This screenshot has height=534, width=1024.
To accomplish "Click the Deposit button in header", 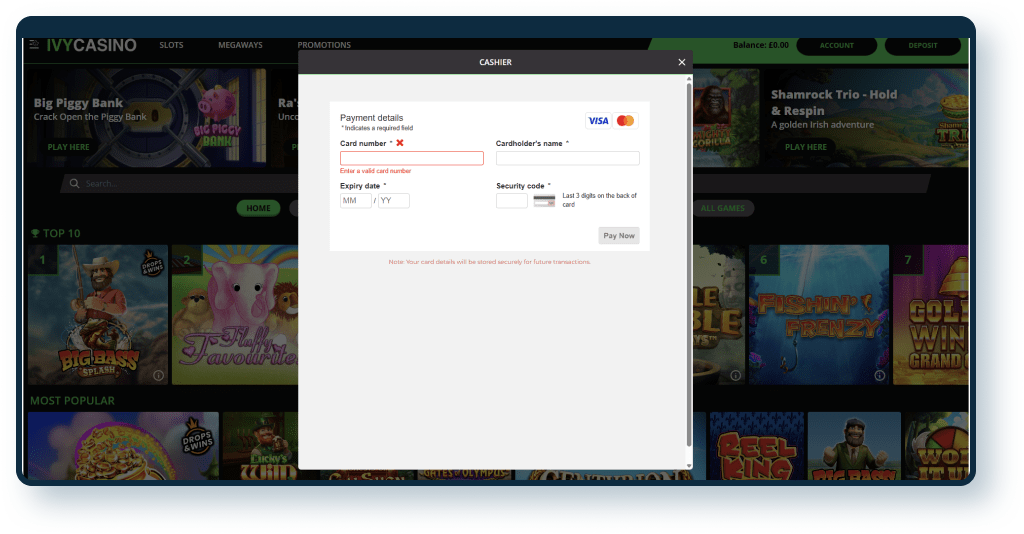I will 922,45.
